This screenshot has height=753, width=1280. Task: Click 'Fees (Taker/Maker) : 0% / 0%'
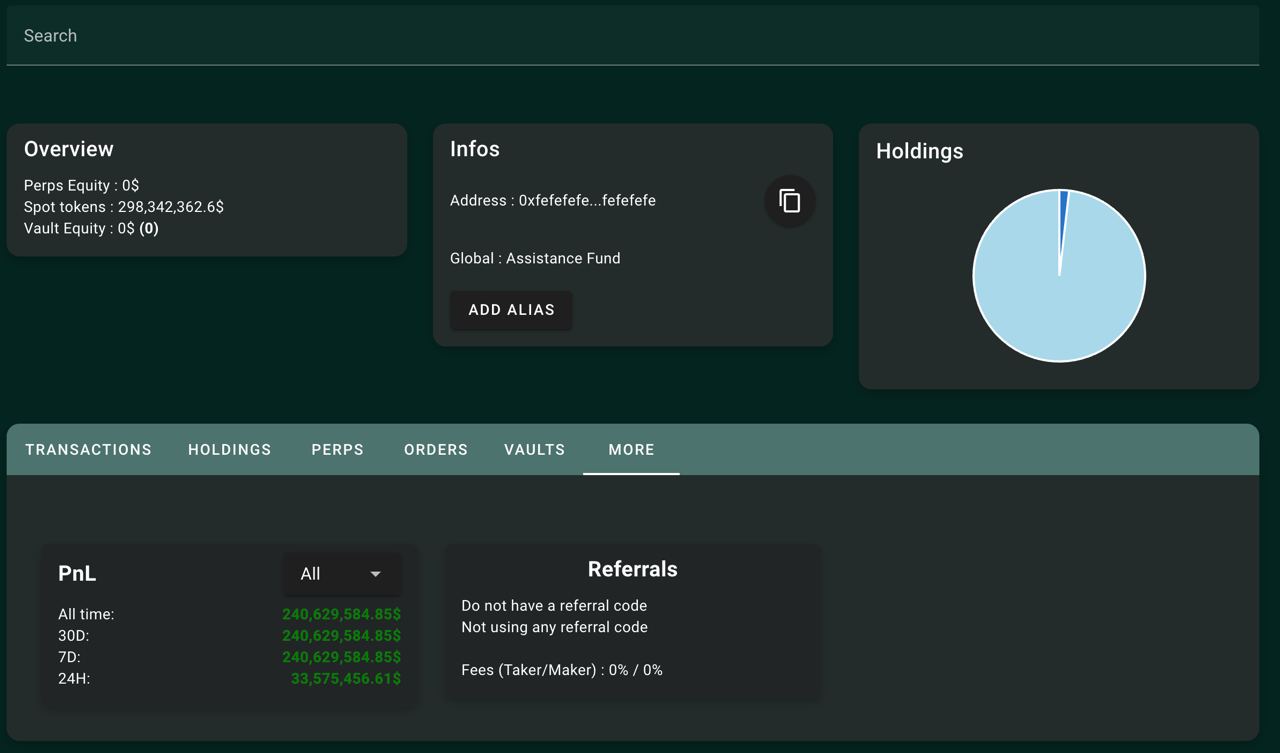point(562,670)
